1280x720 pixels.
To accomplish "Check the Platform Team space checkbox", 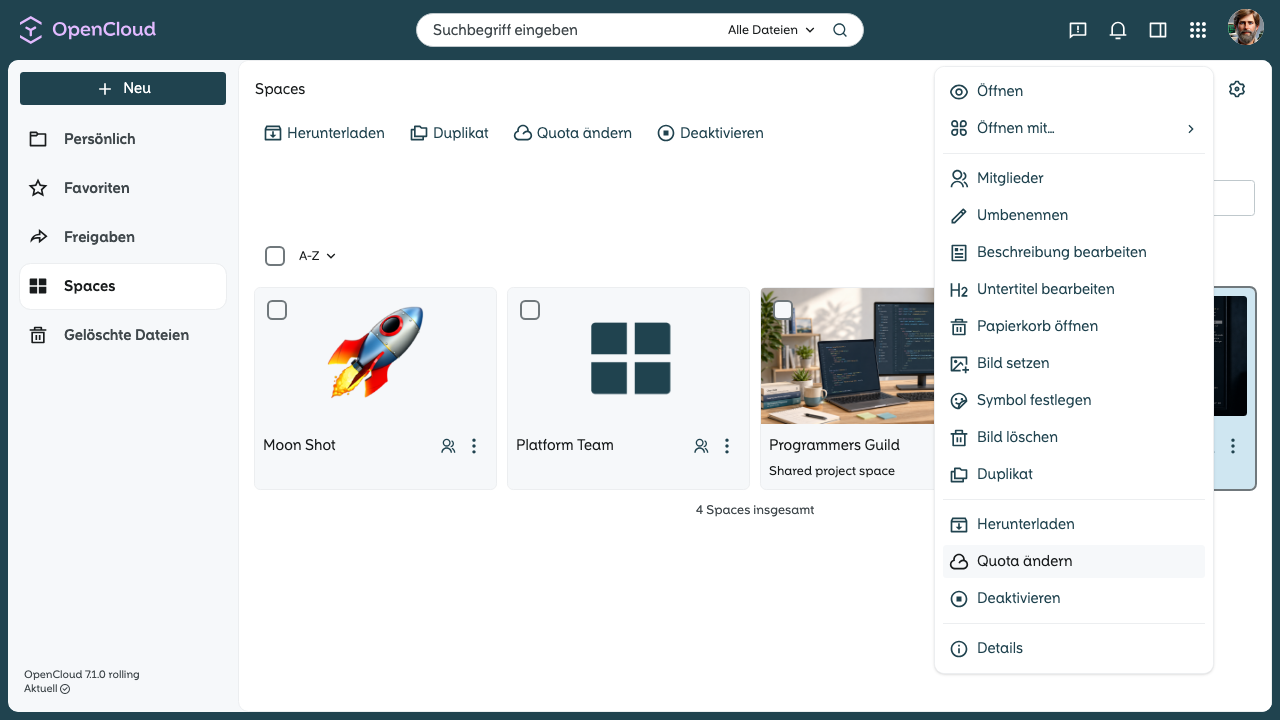I will [x=530, y=310].
